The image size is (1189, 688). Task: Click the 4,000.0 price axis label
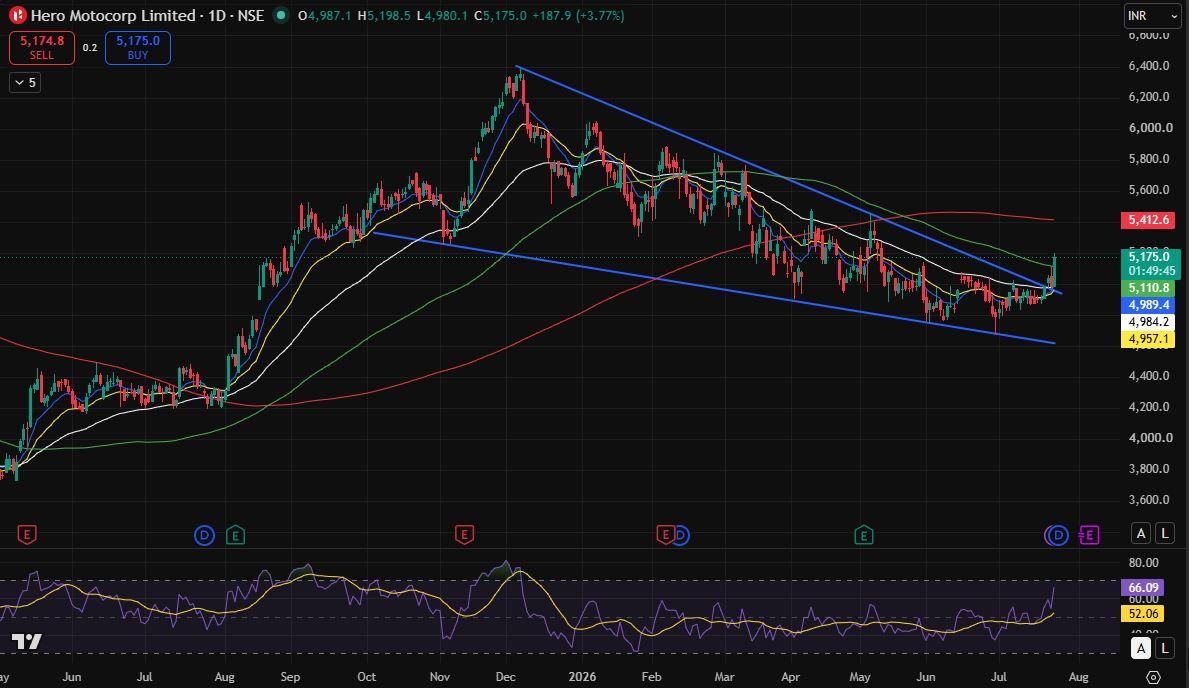pos(1150,438)
